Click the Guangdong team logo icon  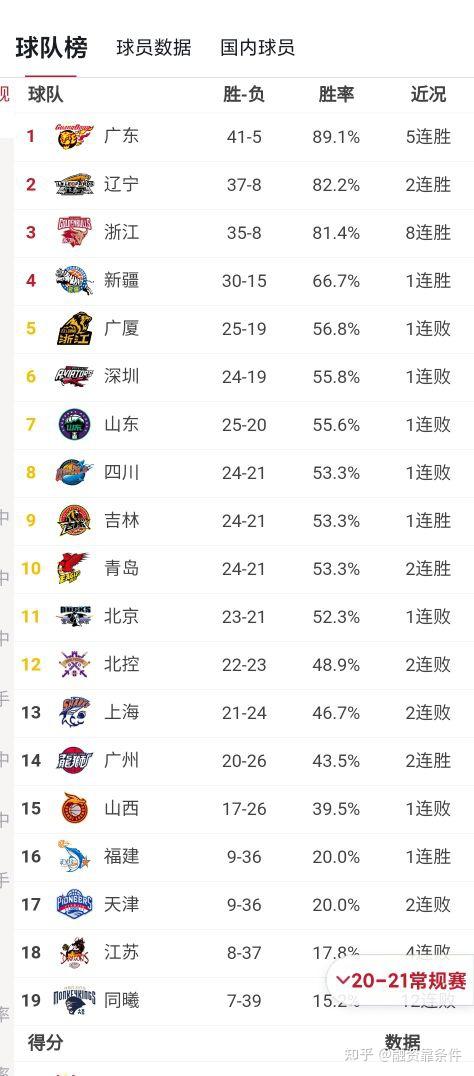pos(75,137)
